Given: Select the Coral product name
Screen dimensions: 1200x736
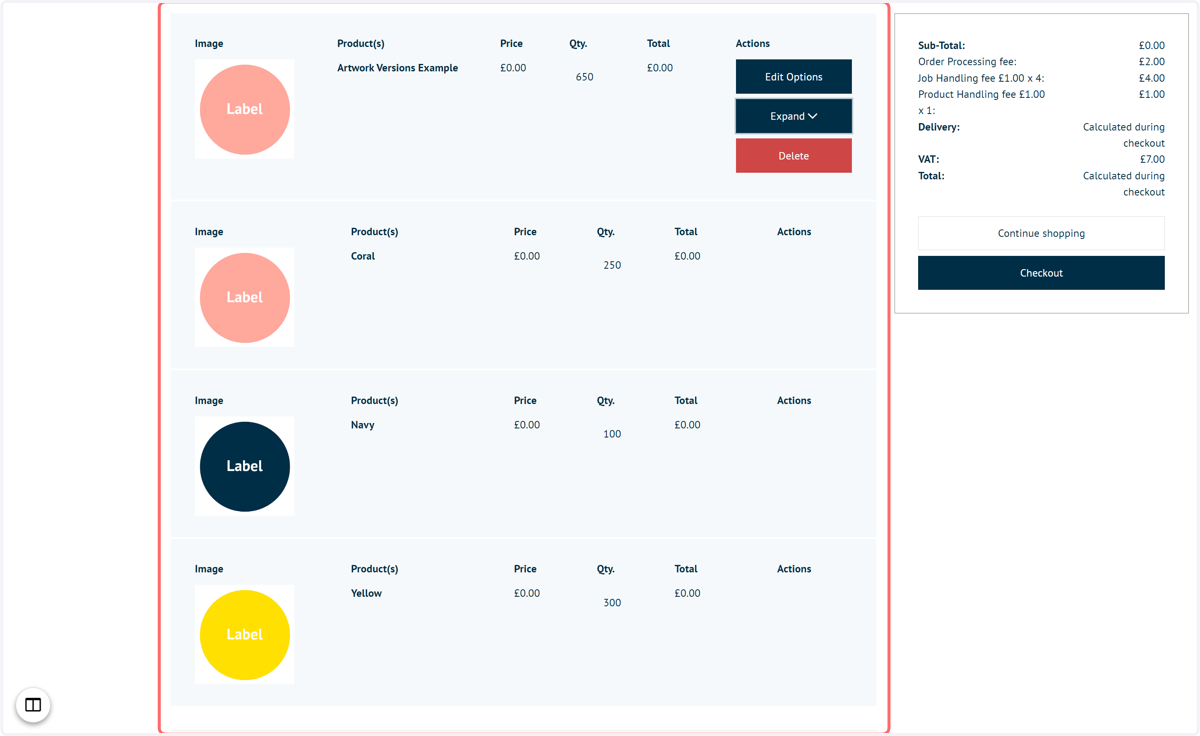Looking at the screenshot, I should coord(363,256).
